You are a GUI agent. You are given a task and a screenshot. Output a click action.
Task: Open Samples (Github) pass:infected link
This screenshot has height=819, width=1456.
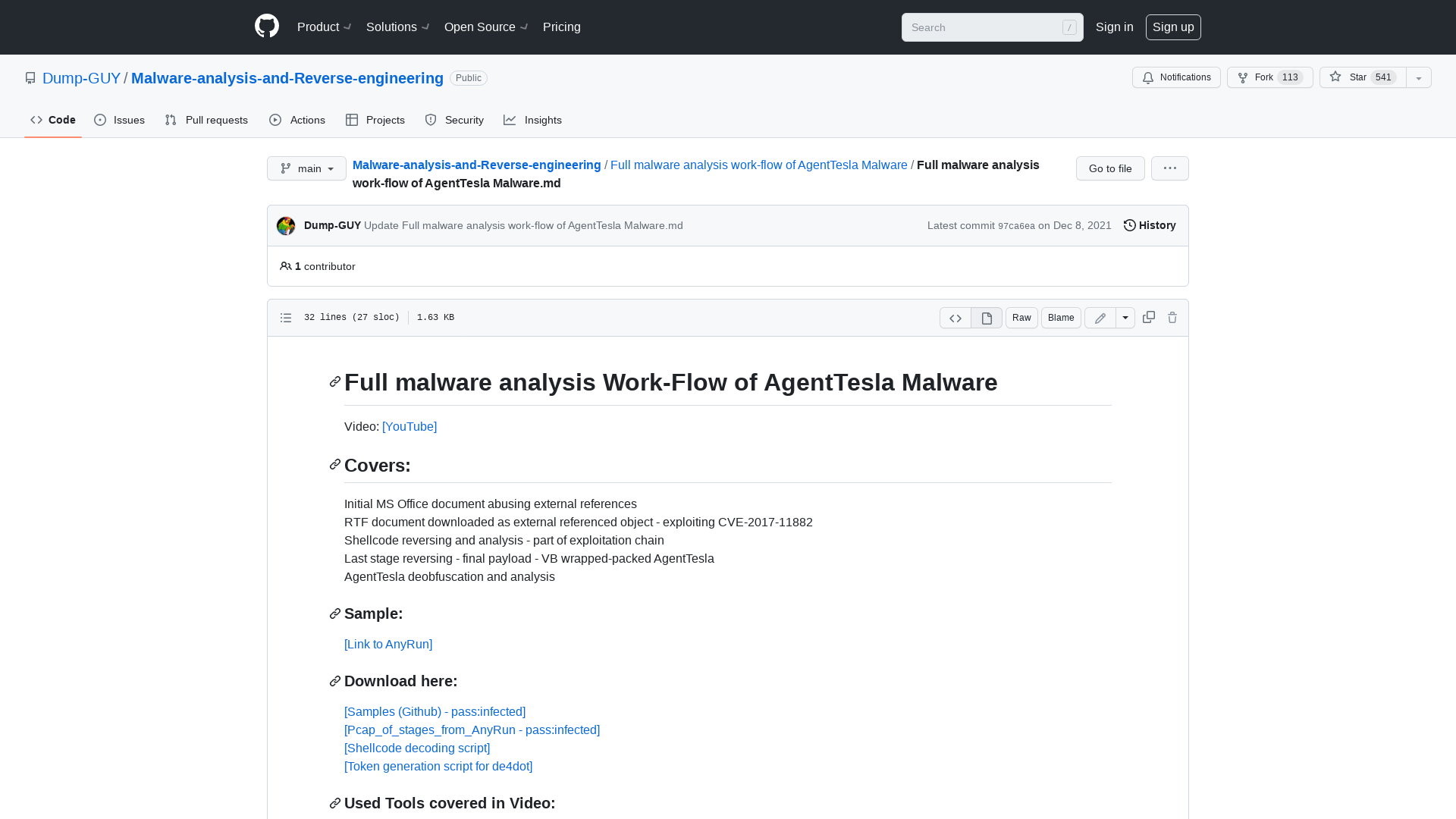click(435, 711)
